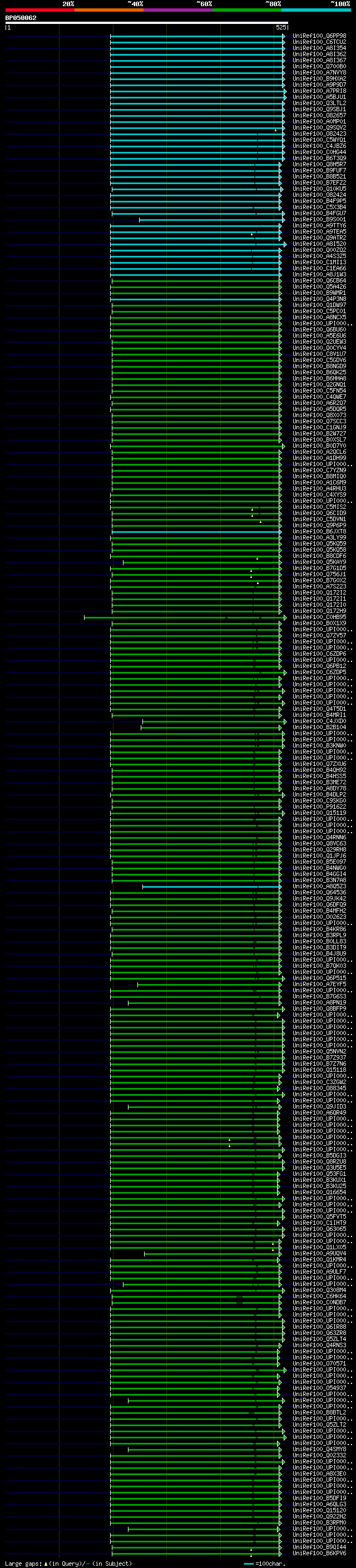Click hit label UniRef100_Q7SCC3
The height and width of the screenshot is (1568, 356).
[x=319, y=421]
